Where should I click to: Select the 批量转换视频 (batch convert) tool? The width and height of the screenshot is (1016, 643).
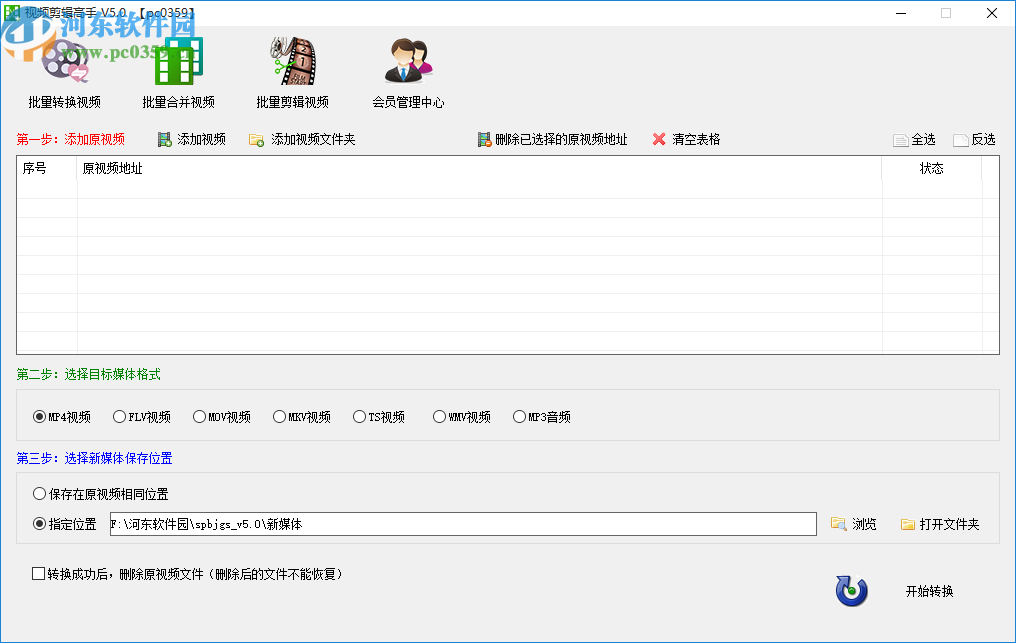66,70
